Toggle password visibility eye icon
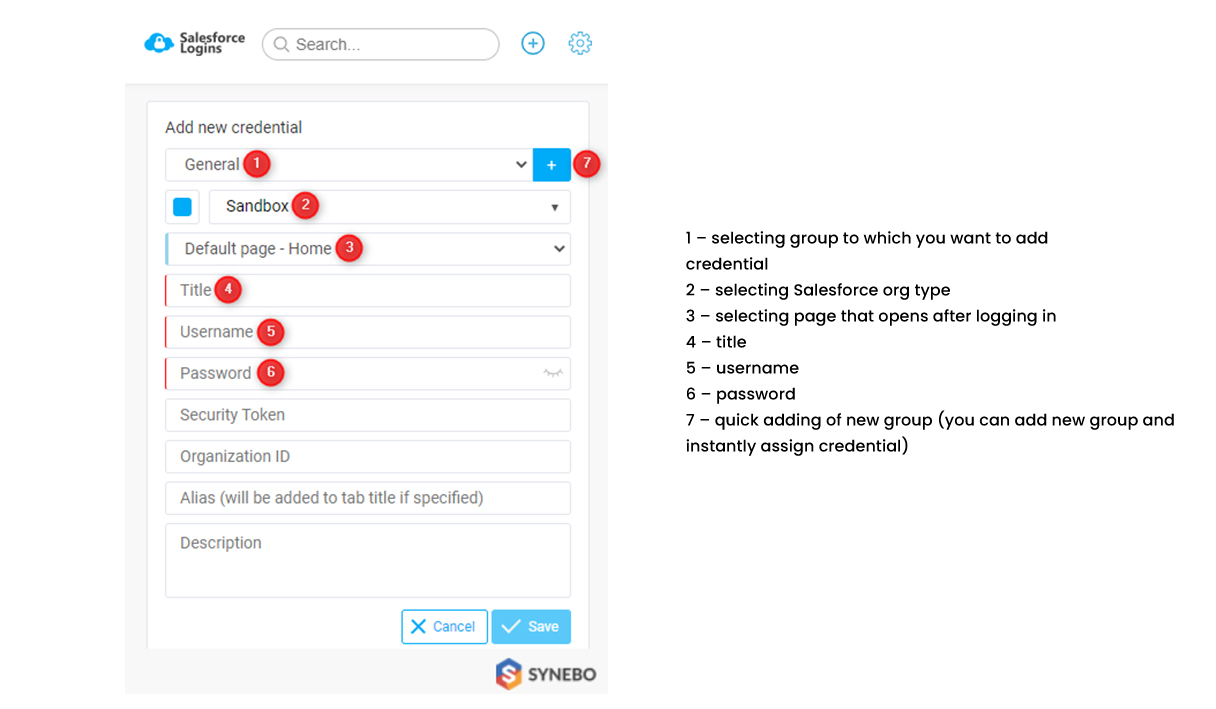 553,373
